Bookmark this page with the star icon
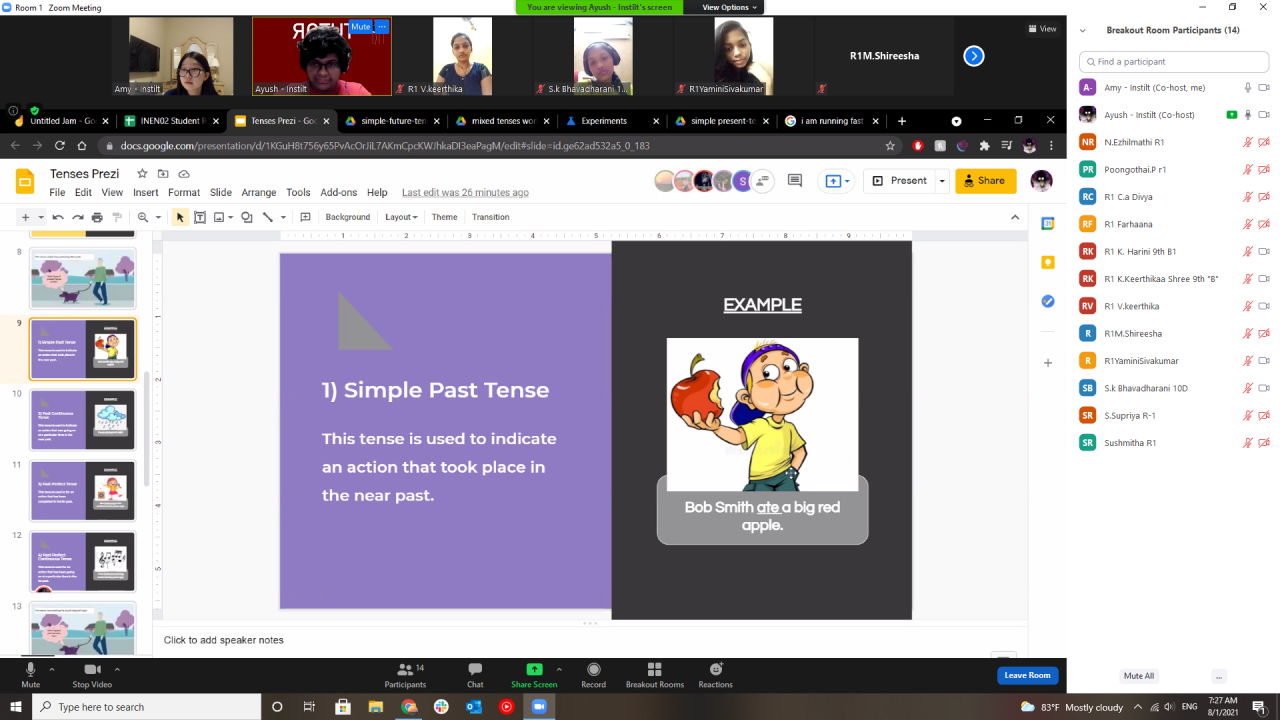This screenshot has height=720, width=1280. tap(890, 145)
